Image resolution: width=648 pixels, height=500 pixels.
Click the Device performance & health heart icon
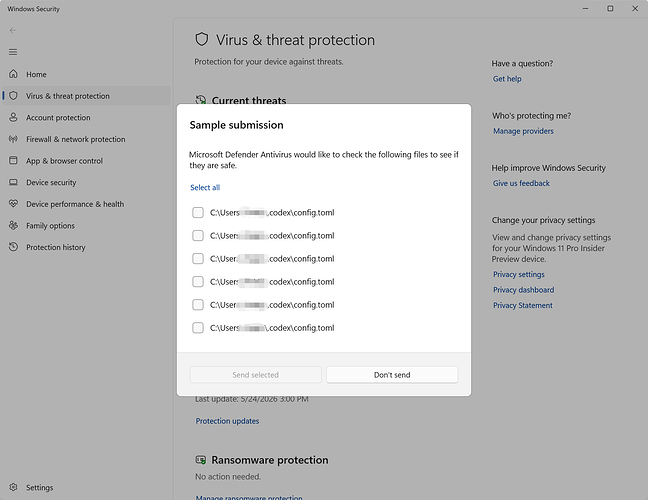pyautogui.click(x=13, y=204)
